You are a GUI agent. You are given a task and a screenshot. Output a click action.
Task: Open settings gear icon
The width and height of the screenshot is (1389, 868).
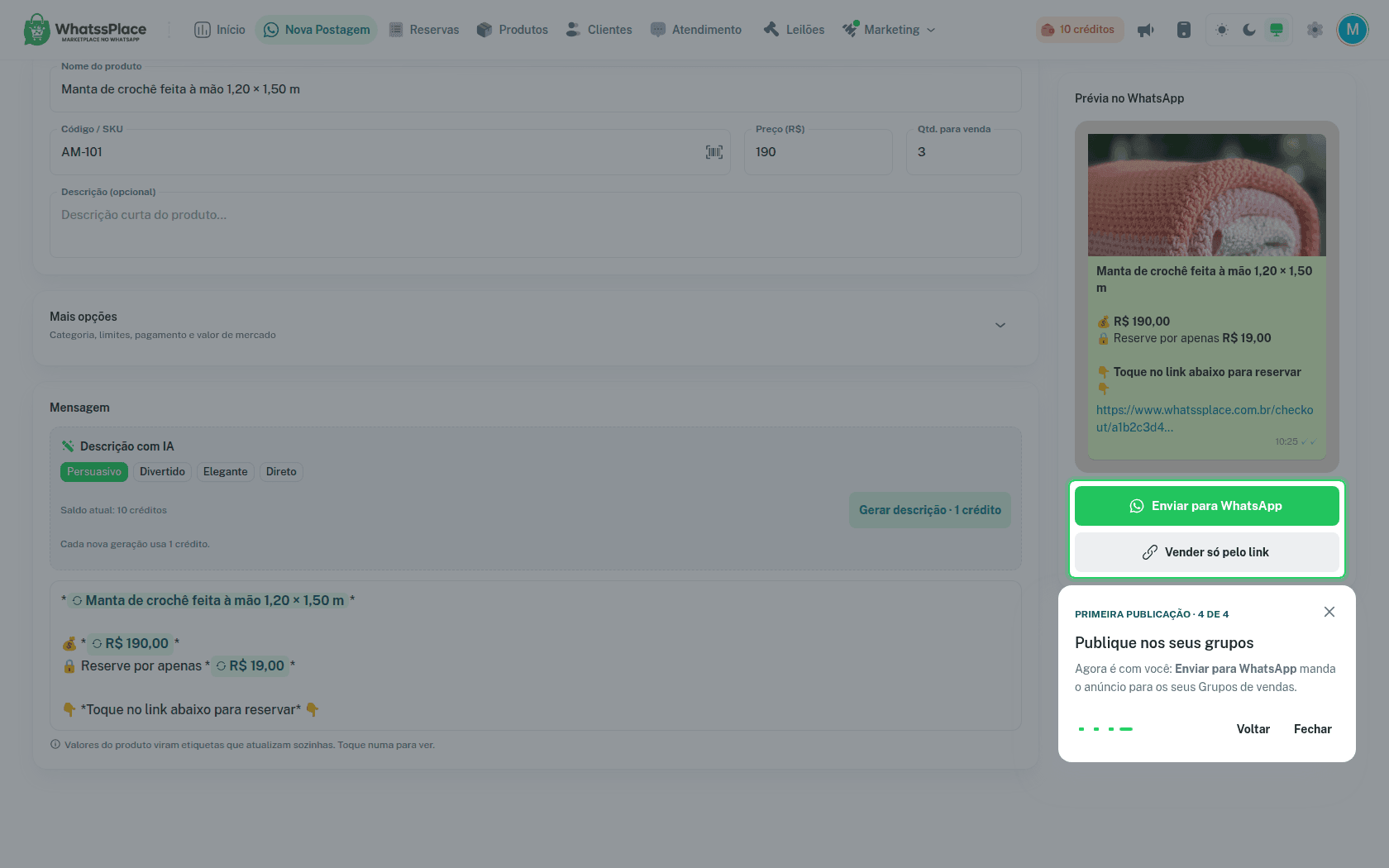(x=1315, y=30)
